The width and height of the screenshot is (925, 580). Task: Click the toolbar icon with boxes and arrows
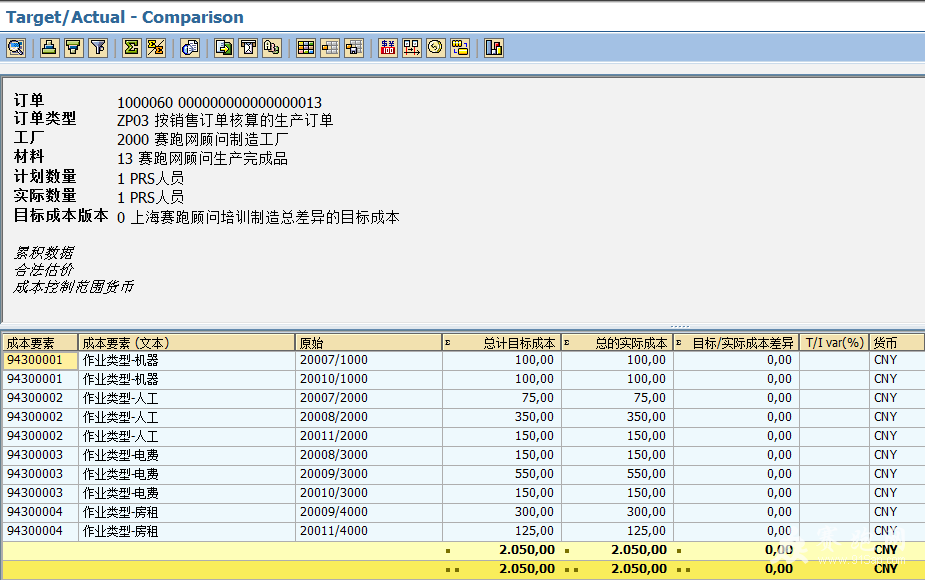tap(411, 48)
